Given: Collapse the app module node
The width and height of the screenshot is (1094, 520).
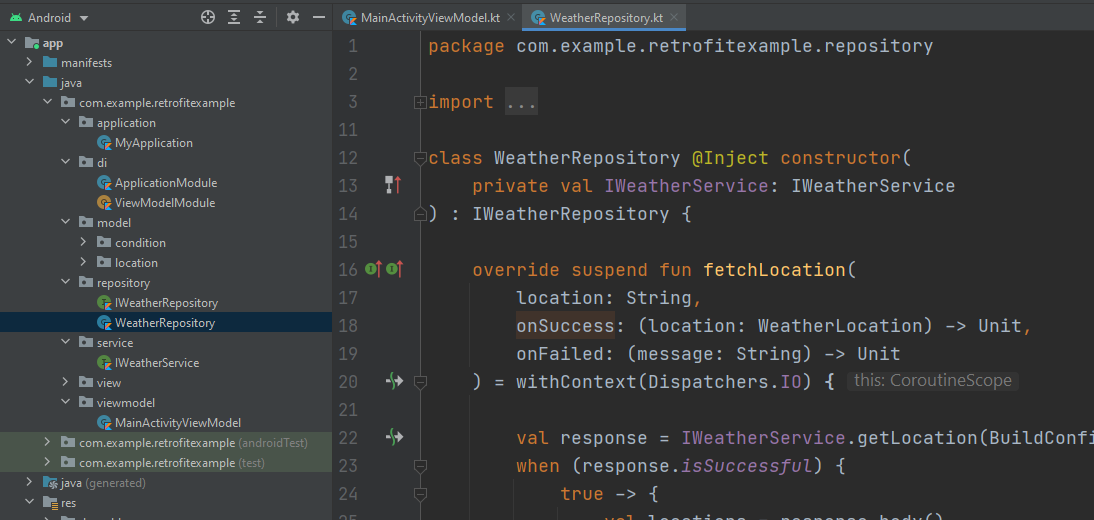Looking at the screenshot, I should tap(11, 43).
